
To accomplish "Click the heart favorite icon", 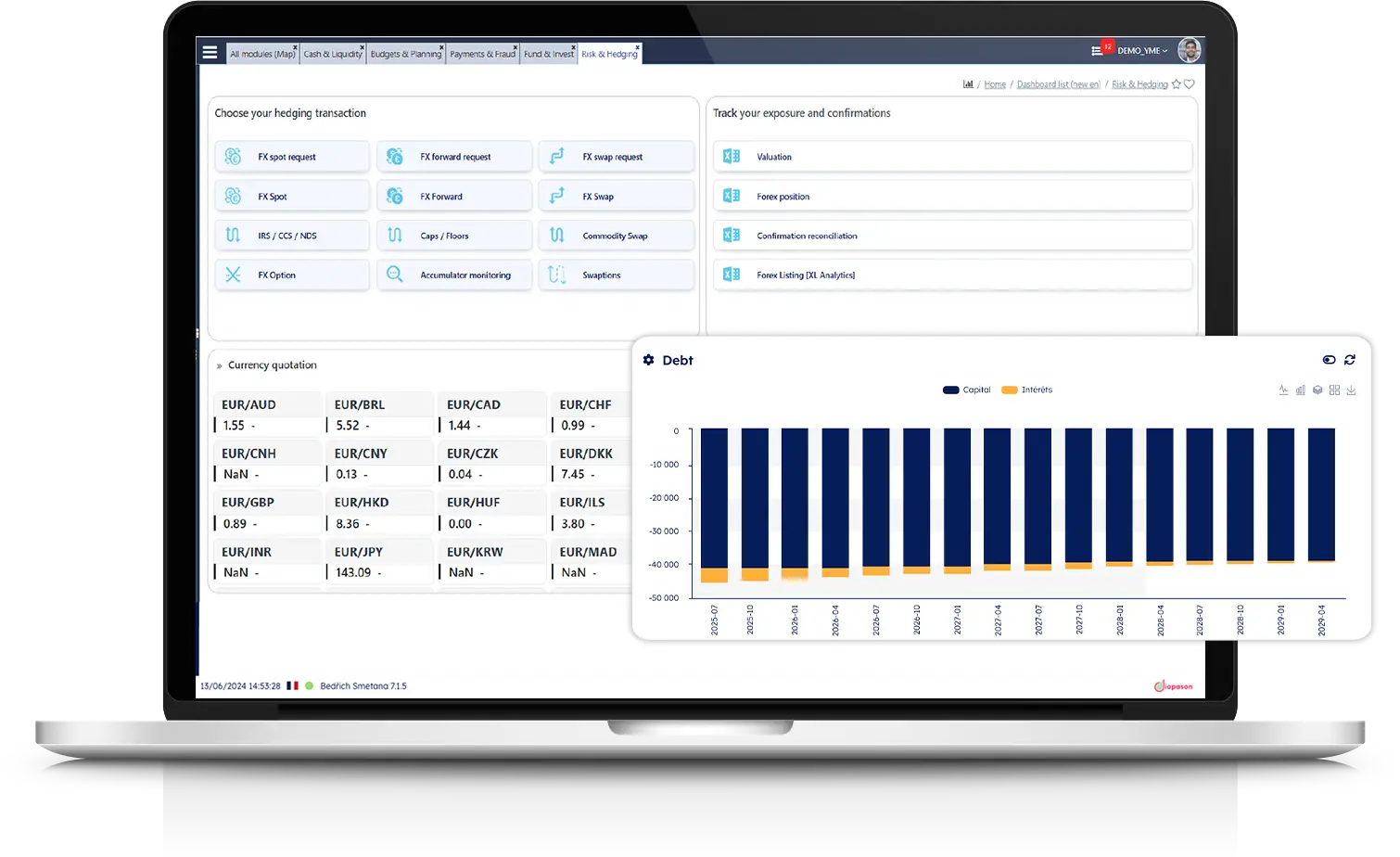I will 1190,84.
